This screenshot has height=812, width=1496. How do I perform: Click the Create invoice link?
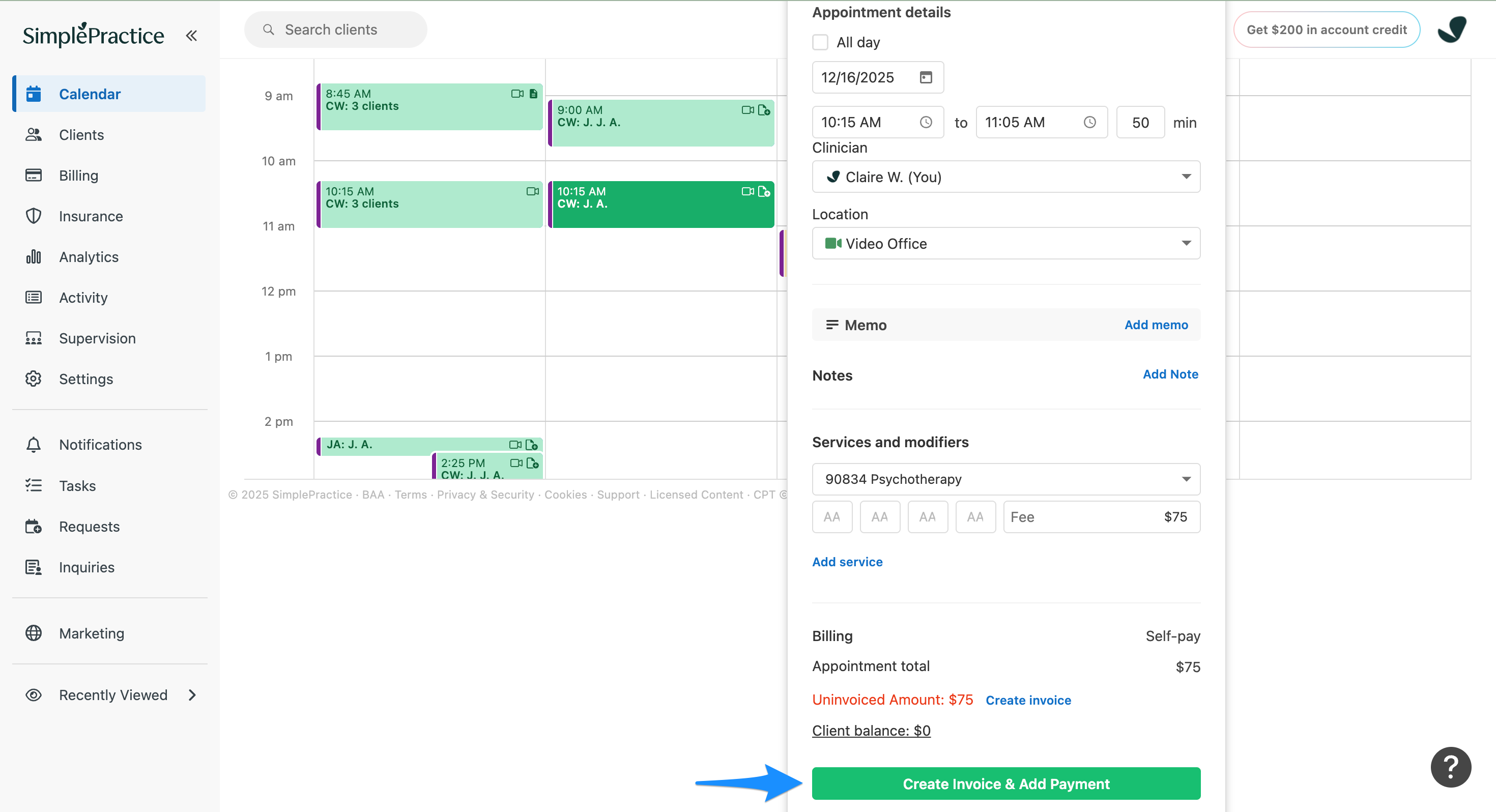(x=1028, y=700)
